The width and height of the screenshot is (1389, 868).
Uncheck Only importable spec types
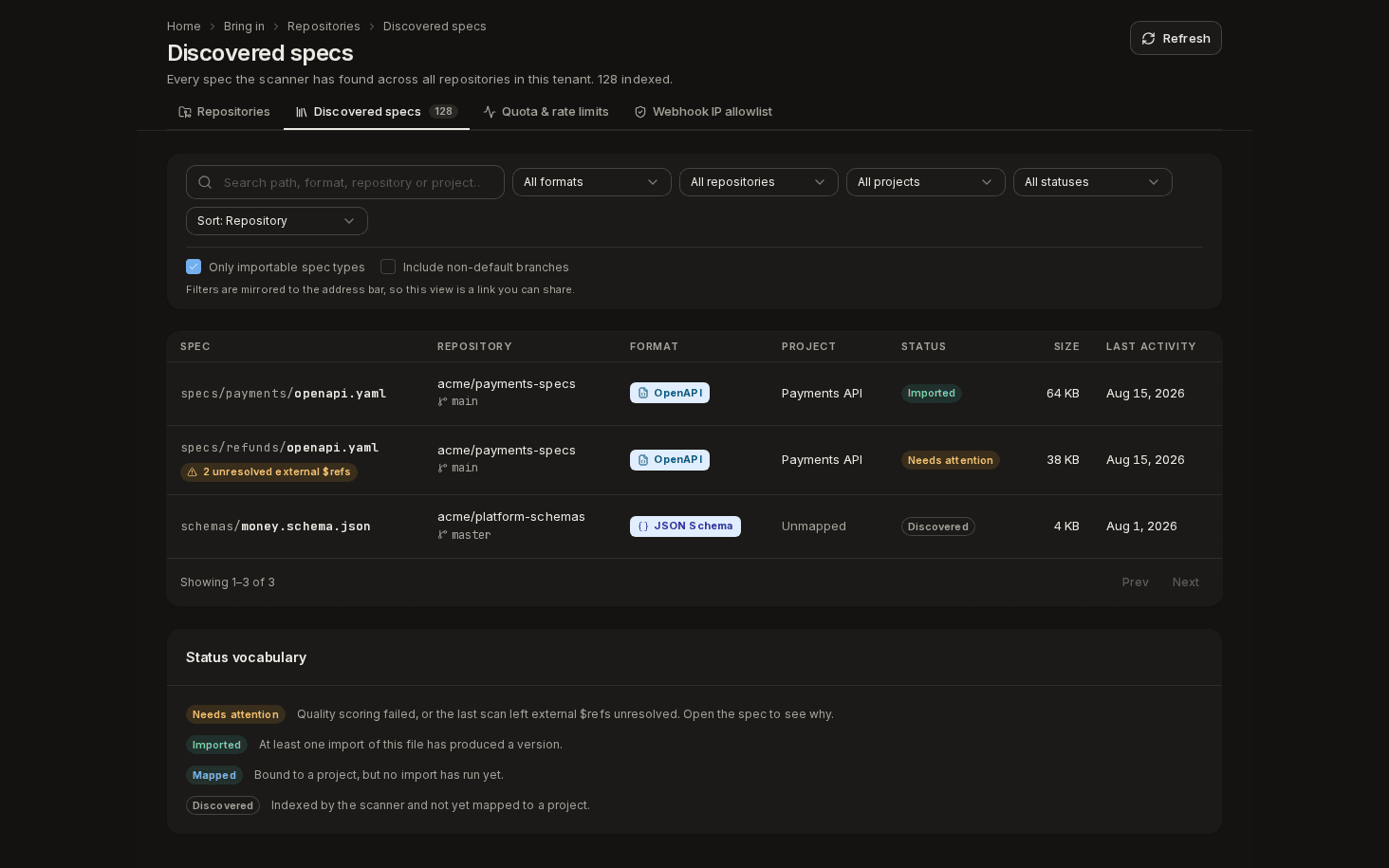[x=194, y=267]
